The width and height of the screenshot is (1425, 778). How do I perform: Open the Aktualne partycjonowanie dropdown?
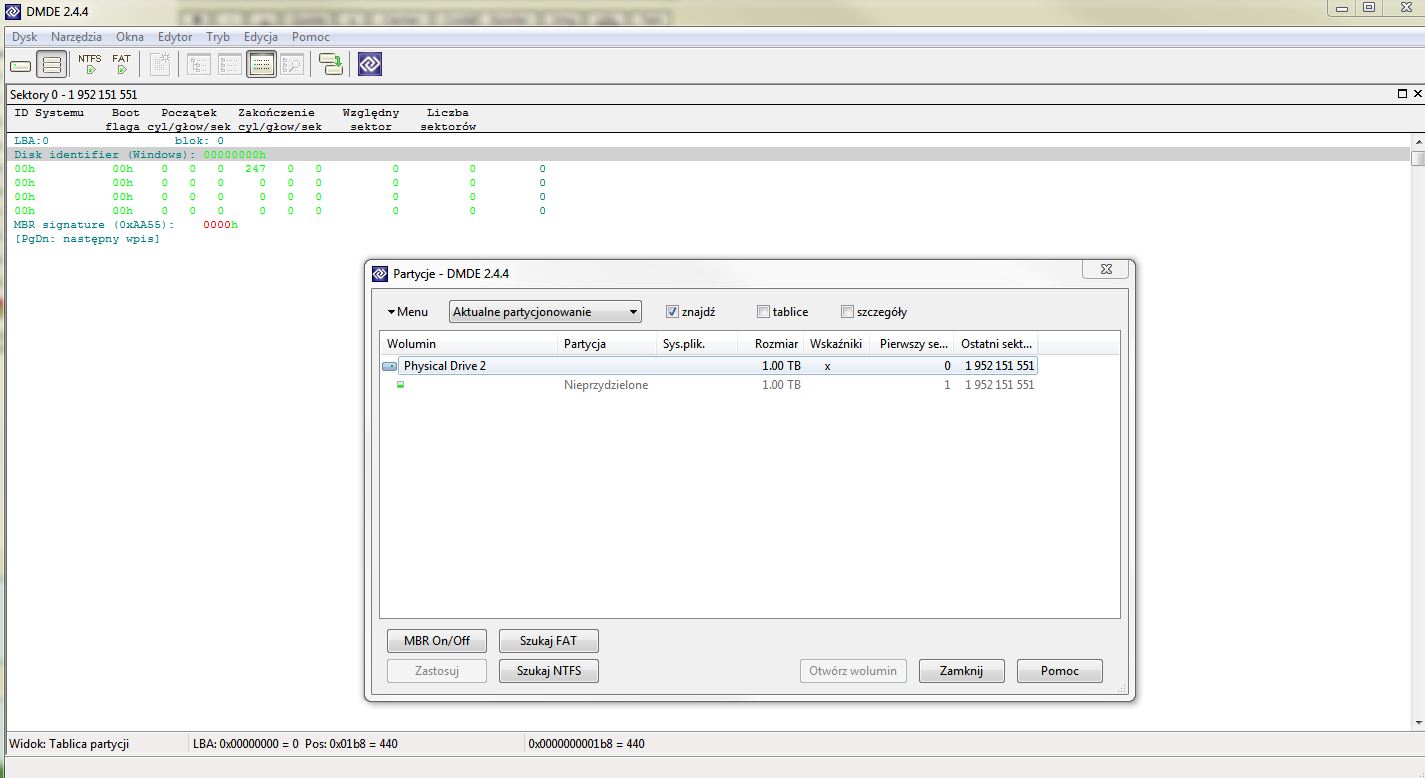[x=545, y=312]
